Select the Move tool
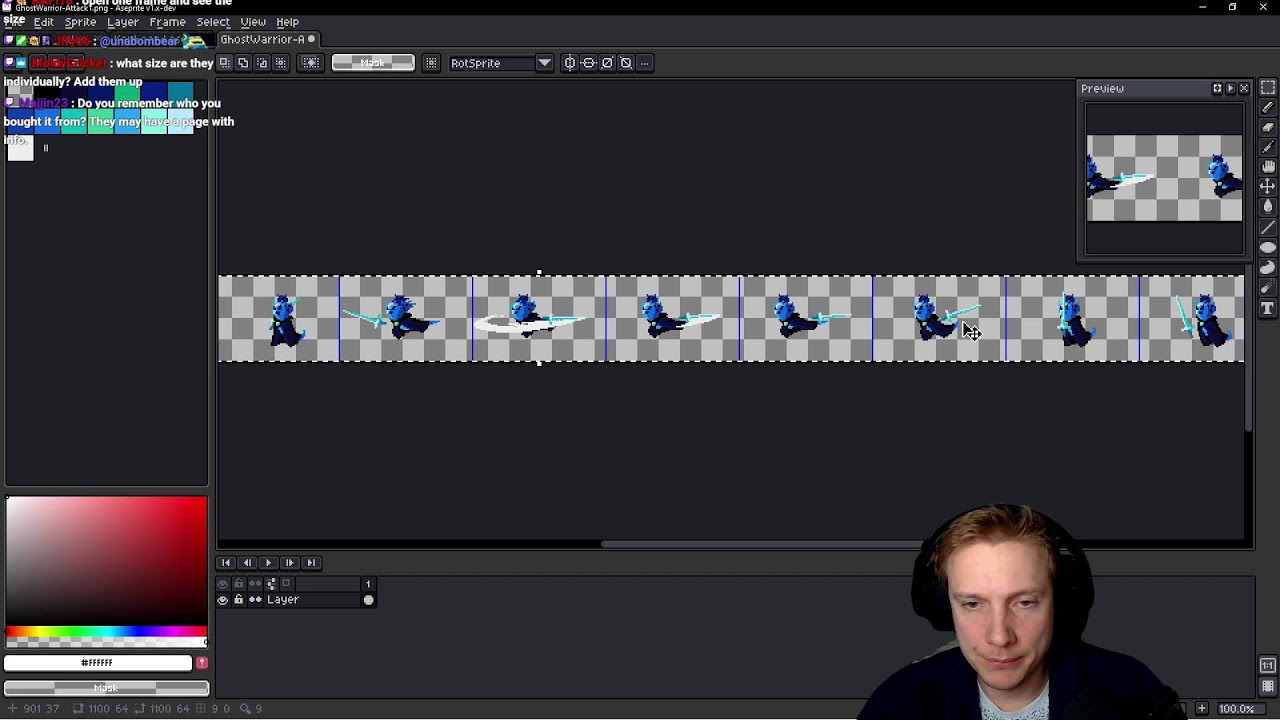The image size is (1280, 720). 1268,187
